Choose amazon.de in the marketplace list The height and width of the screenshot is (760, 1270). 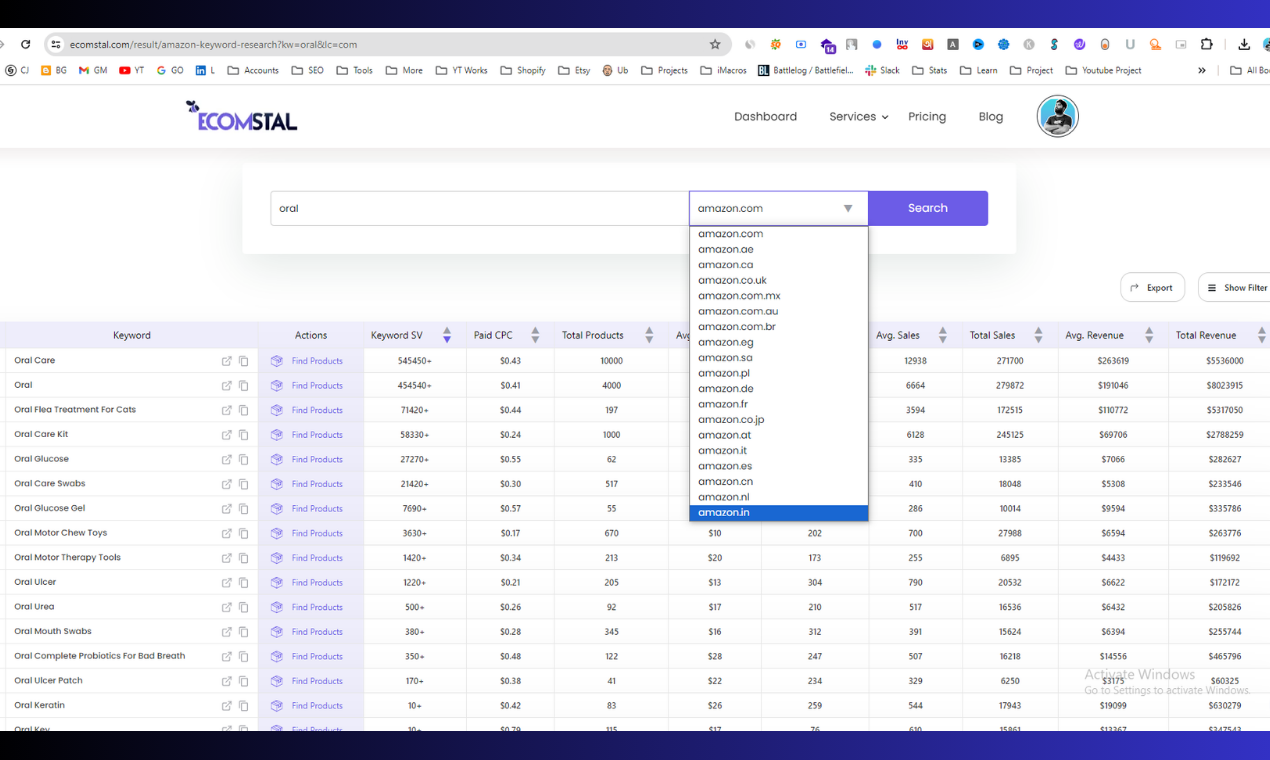tap(778, 389)
